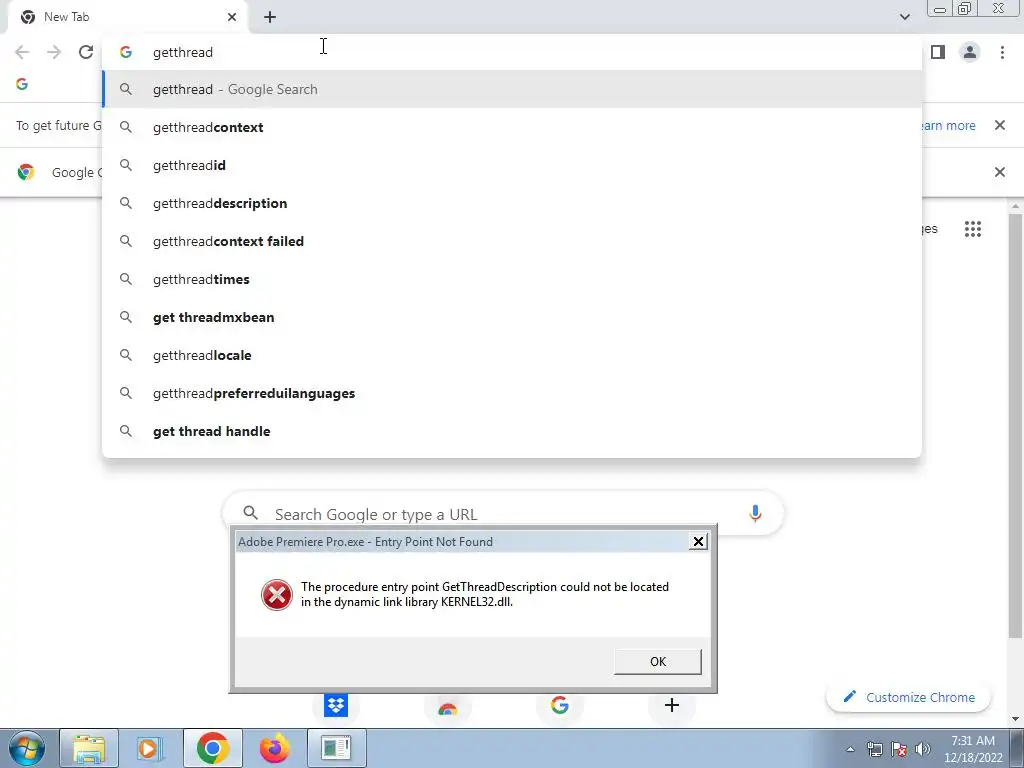Viewport: 1024px width, 768px height.
Task: Select 'getthreadcontext failed' suggestion
Action: pyautogui.click(x=512, y=241)
